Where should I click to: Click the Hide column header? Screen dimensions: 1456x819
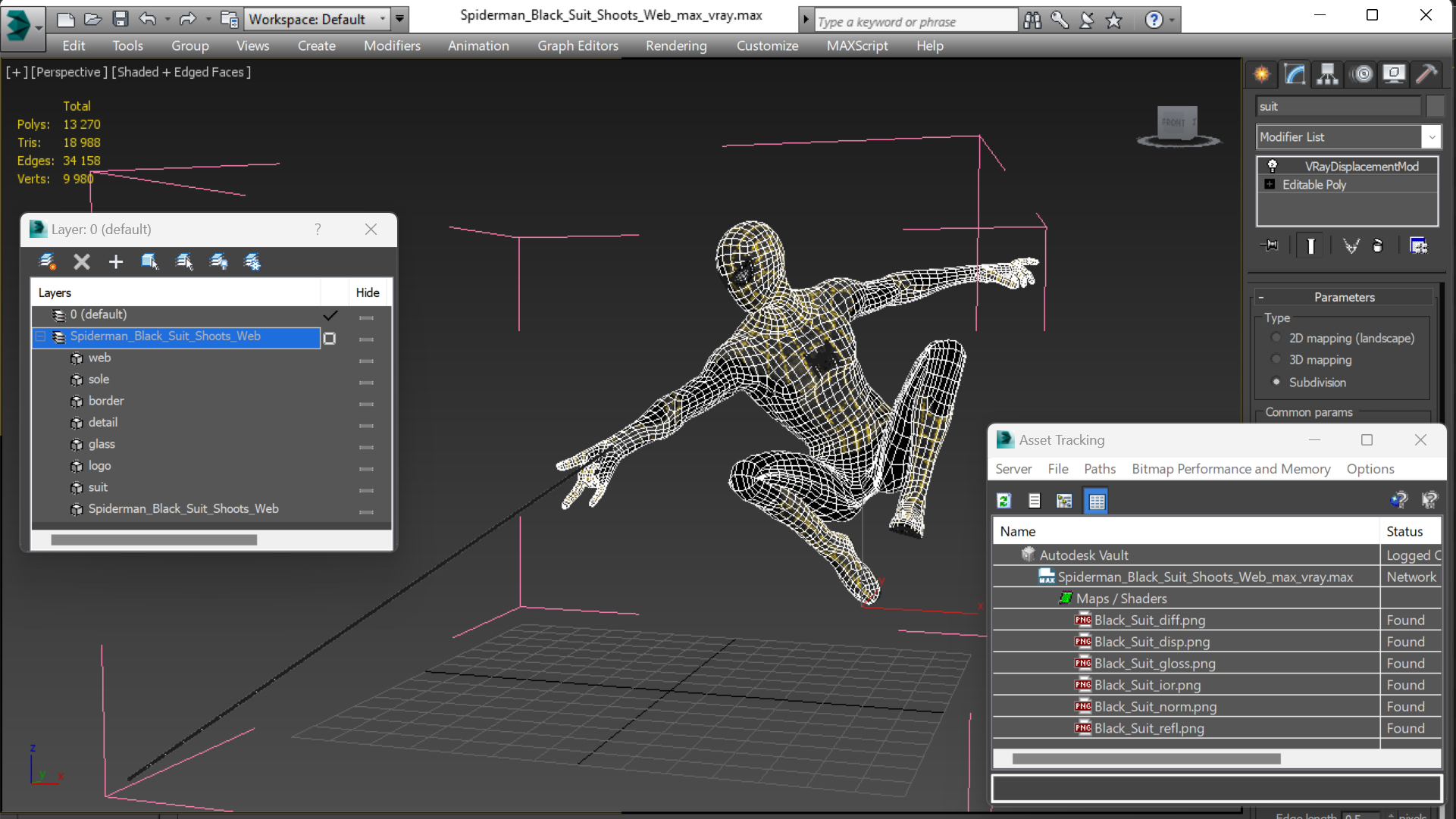pos(368,292)
